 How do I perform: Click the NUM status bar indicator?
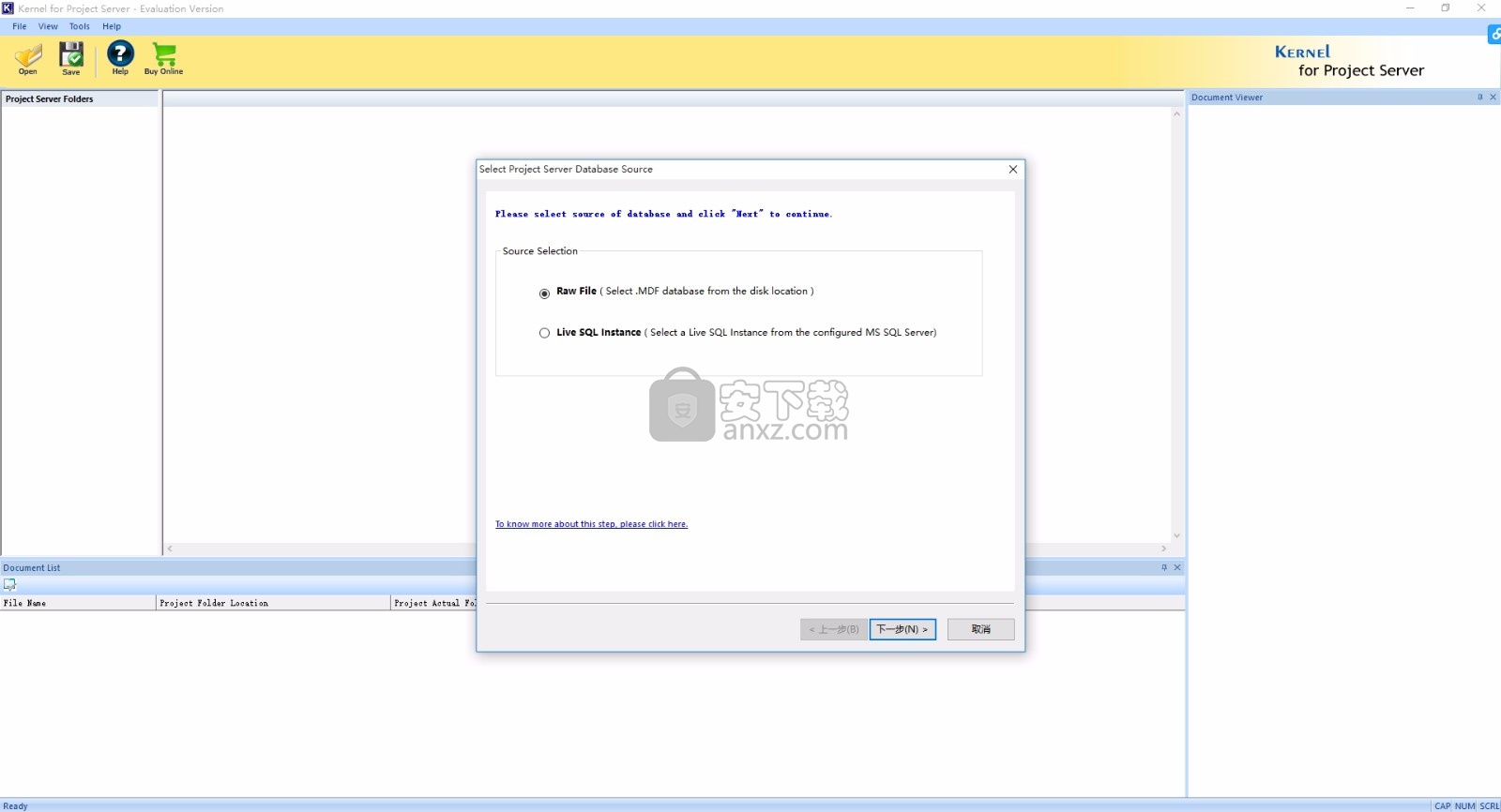point(1465,806)
